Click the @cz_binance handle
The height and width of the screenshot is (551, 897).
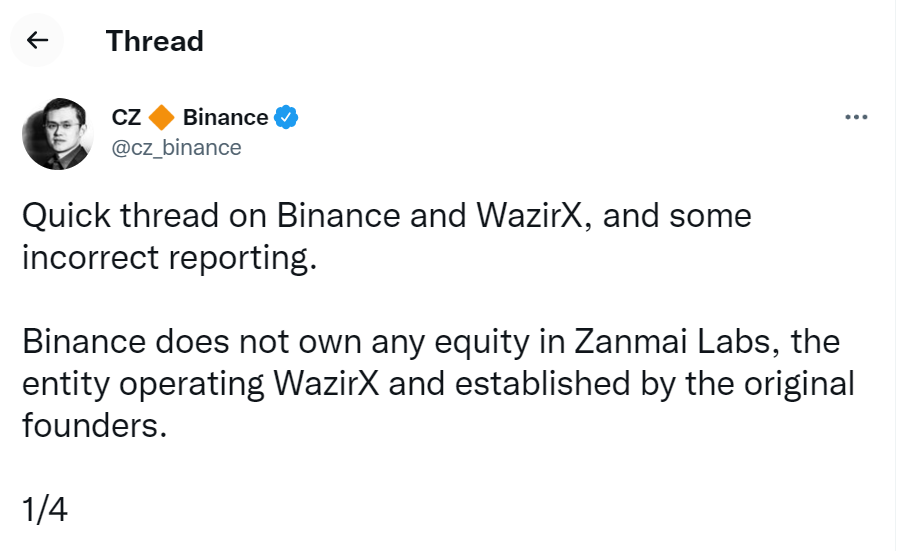click(176, 148)
